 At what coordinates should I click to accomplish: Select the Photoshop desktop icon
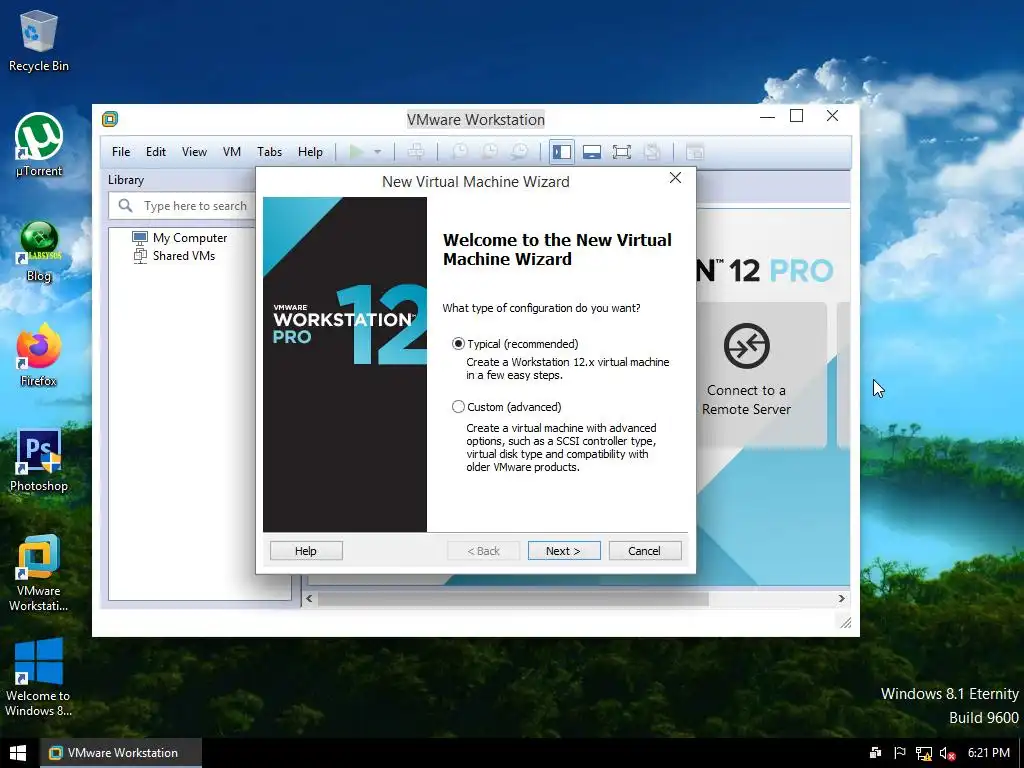pyautogui.click(x=39, y=461)
